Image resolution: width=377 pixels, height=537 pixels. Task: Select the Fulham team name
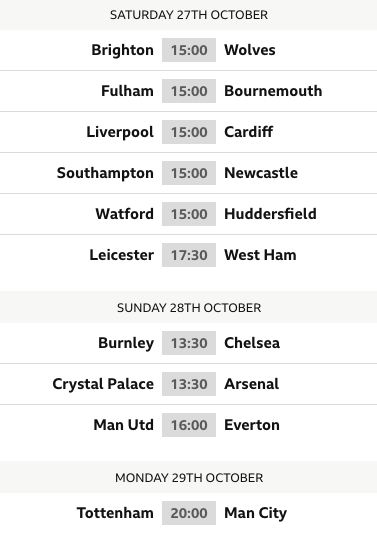coord(127,91)
